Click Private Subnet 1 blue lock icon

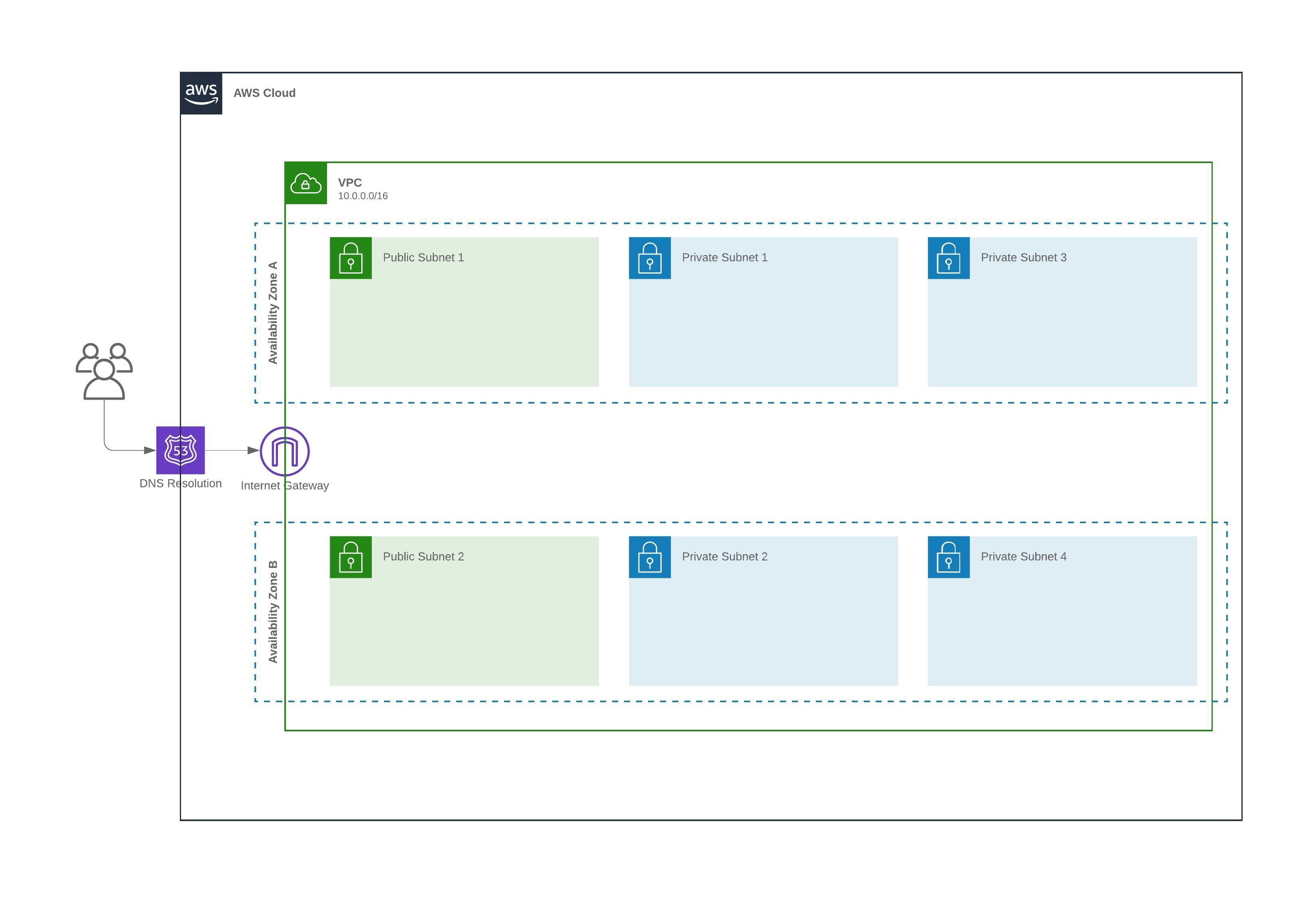point(650,258)
